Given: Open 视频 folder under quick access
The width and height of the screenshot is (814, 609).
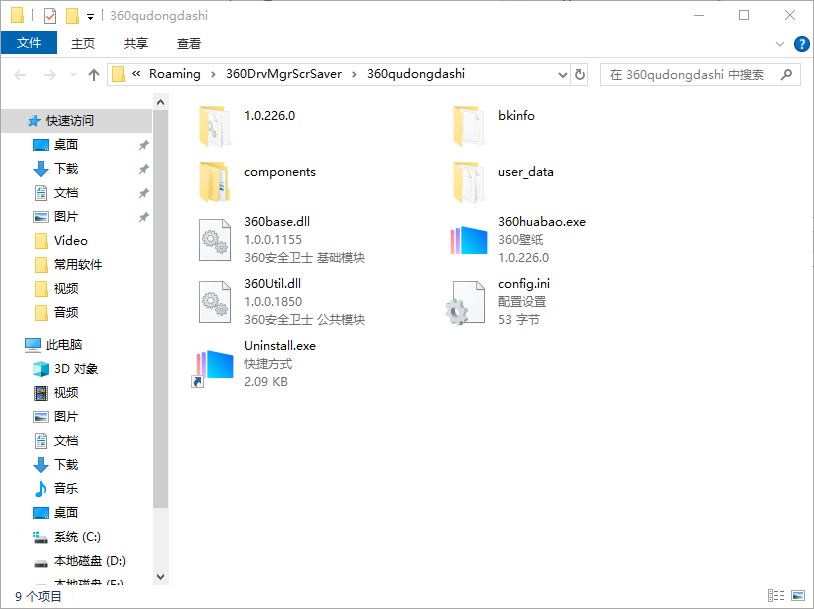Looking at the screenshot, I should [x=57, y=288].
